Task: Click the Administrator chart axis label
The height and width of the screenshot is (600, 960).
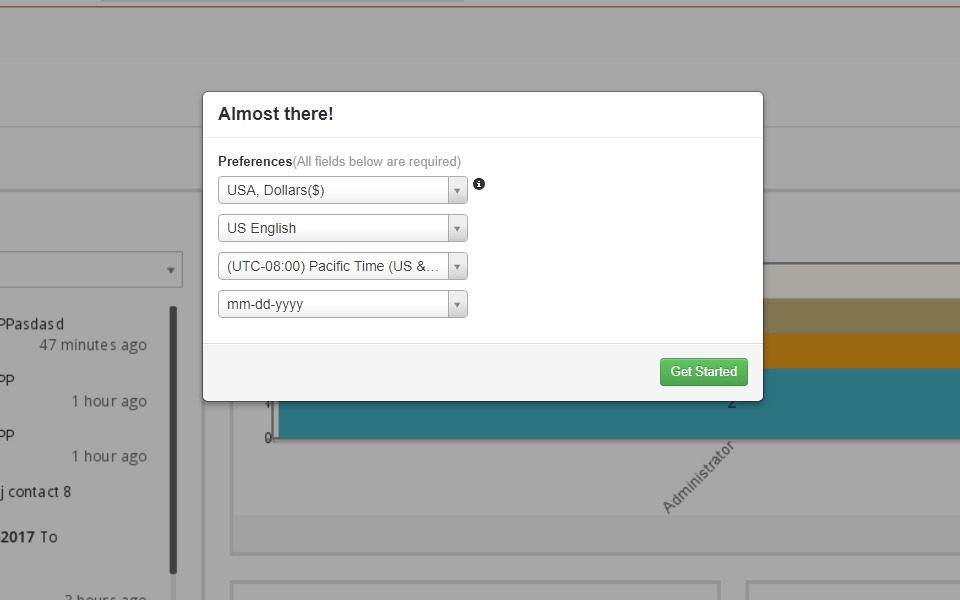Action: tap(698, 478)
